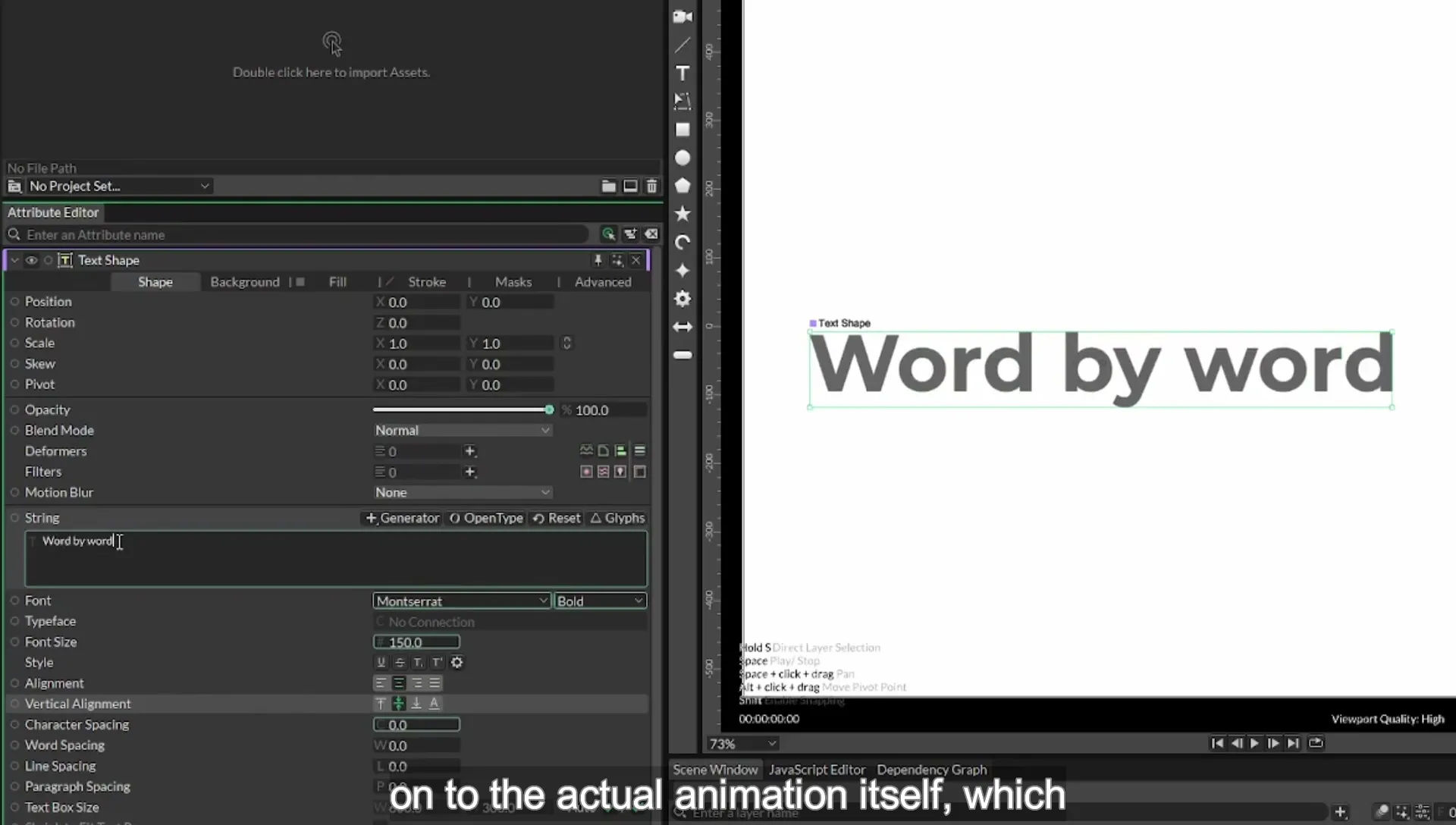Select the Camera tool in the toolbar
This screenshot has width=1456, height=825.
coord(682,17)
